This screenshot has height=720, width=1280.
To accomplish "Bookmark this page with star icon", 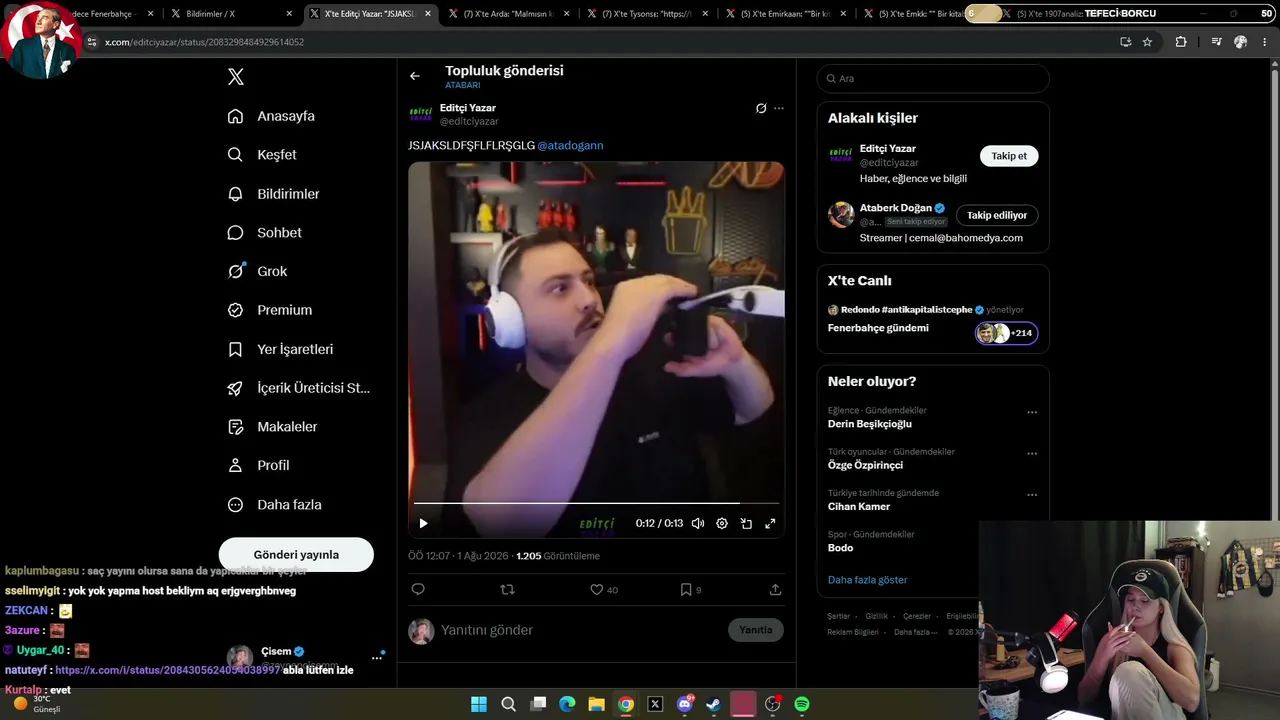I will click(1147, 42).
